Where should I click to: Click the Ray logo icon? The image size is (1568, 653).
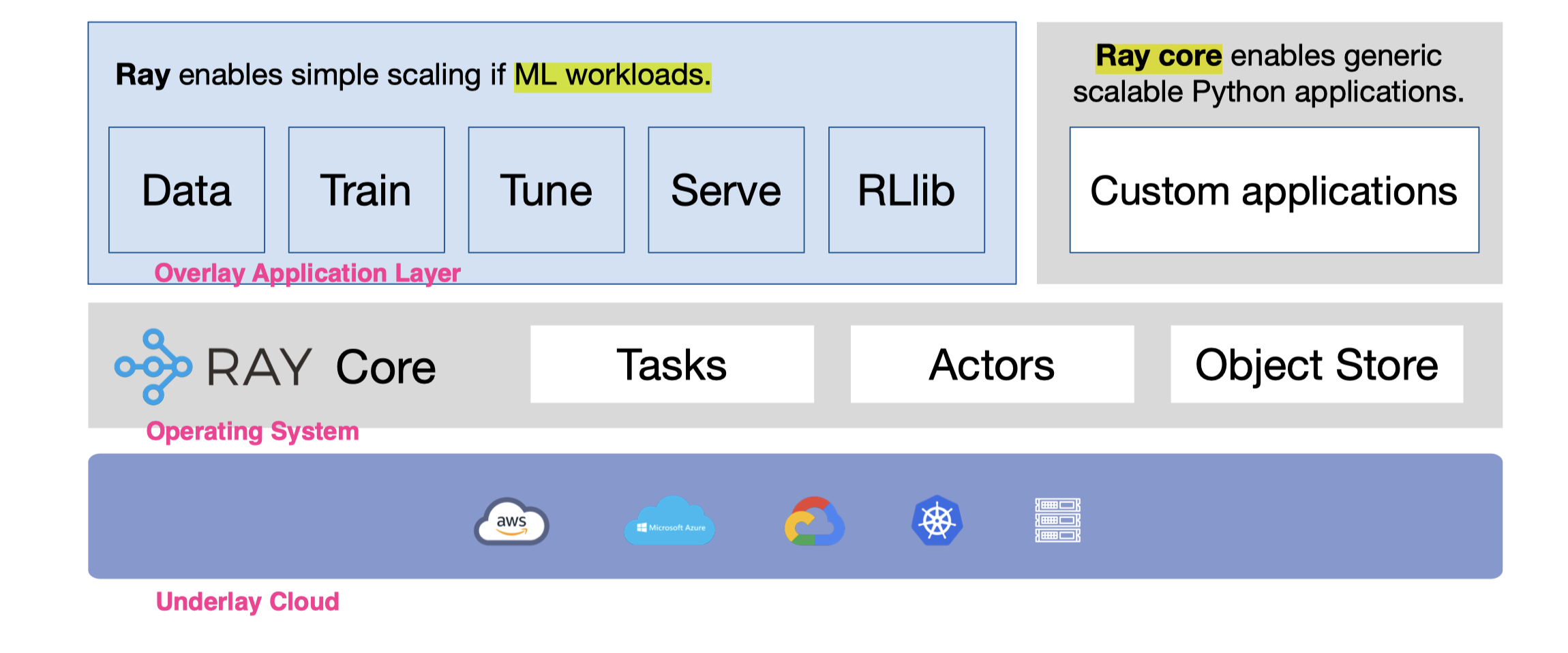pos(153,367)
